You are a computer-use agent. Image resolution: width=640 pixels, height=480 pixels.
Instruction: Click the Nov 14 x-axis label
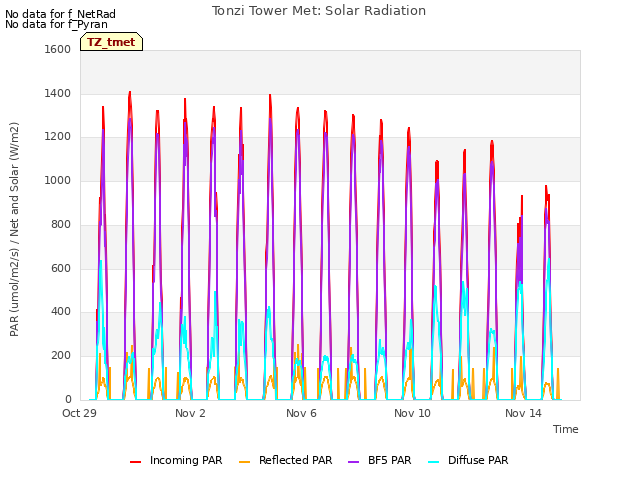(x=523, y=413)
